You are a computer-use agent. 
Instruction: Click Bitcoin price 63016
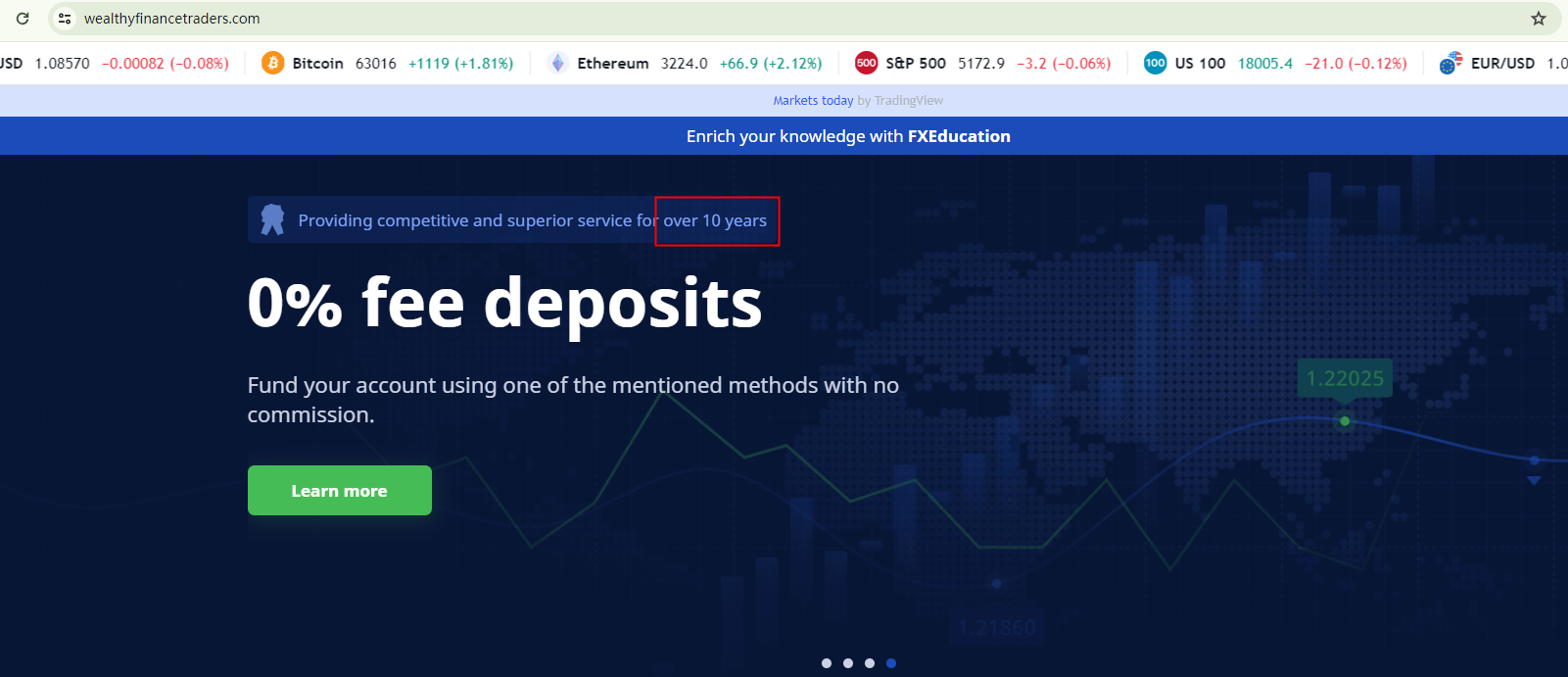[x=376, y=64]
